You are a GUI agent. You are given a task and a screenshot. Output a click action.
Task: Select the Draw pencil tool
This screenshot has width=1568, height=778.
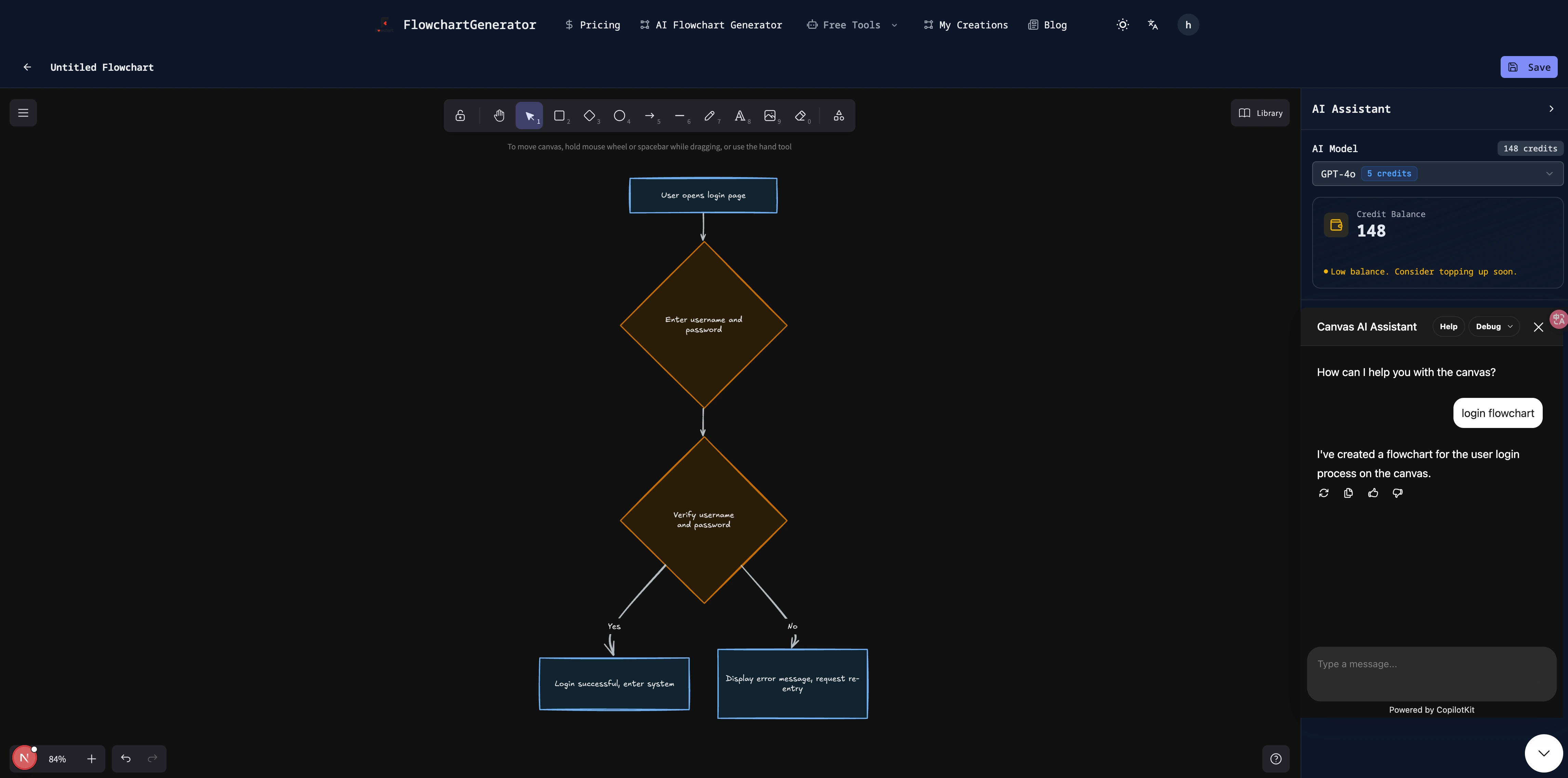(709, 115)
